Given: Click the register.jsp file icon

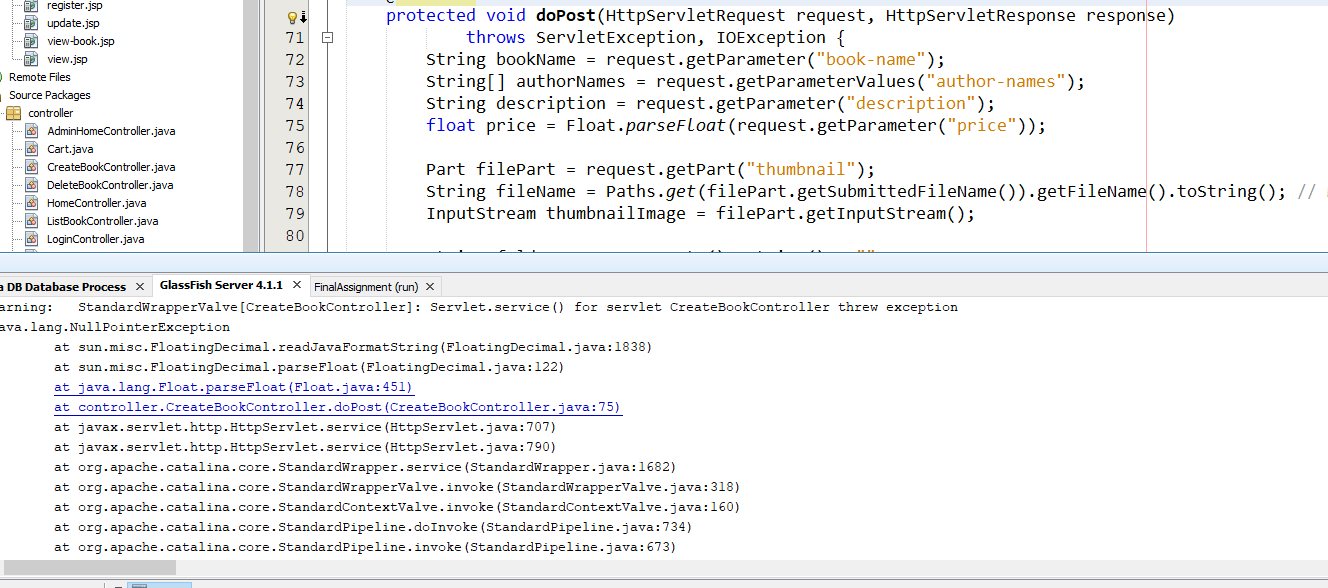Looking at the screenshot, I should [31, 5].
